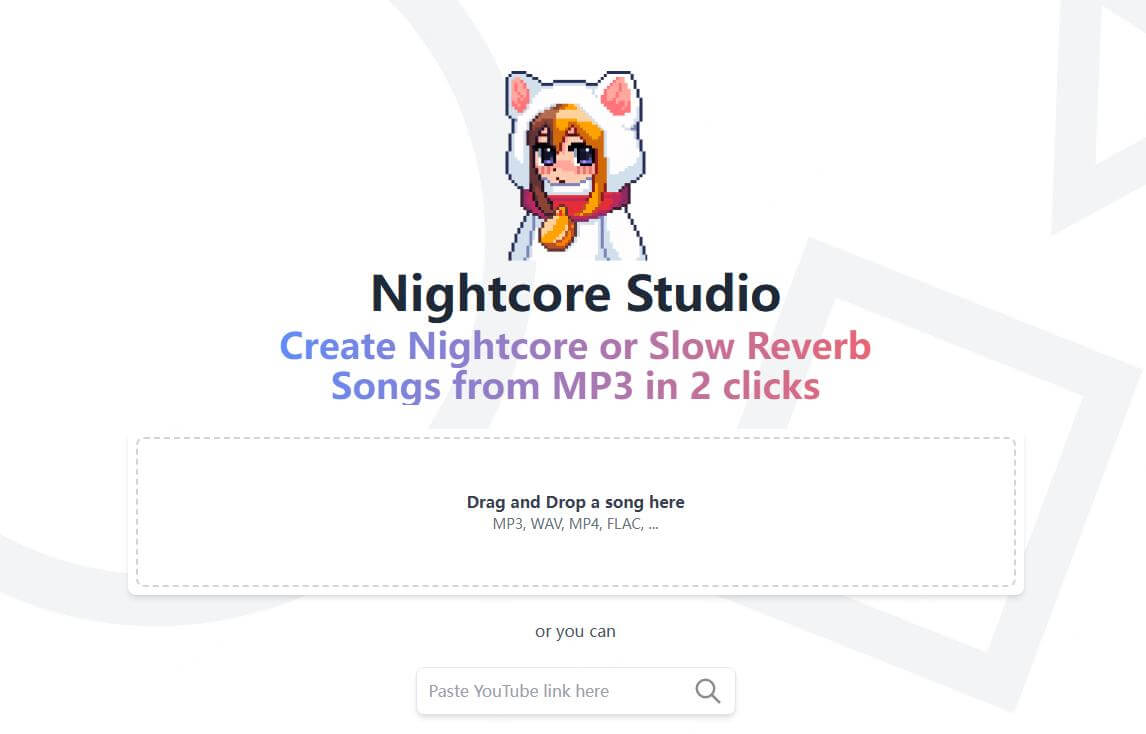Click 'Songs from' in the tagline
Image resolution: width=1146 pixels, height=734 pixels.
point(436,387)
